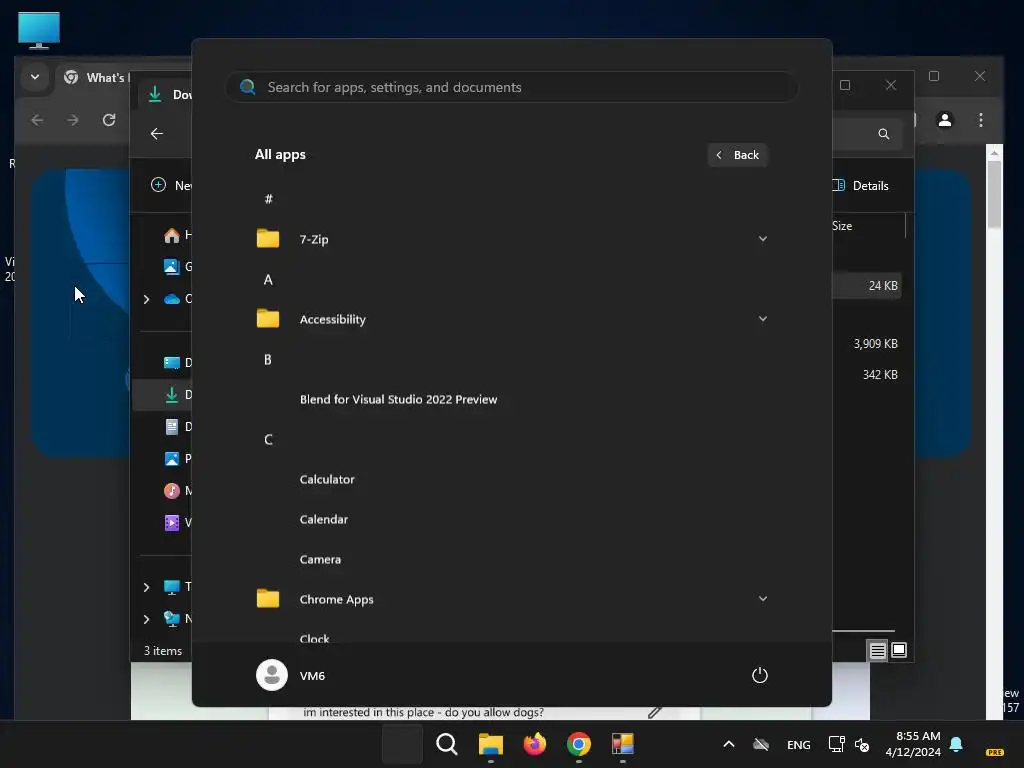Select OneDrive cloud icon in sidebar
This screenshot has width=1024, height=768.
[172, 298]
